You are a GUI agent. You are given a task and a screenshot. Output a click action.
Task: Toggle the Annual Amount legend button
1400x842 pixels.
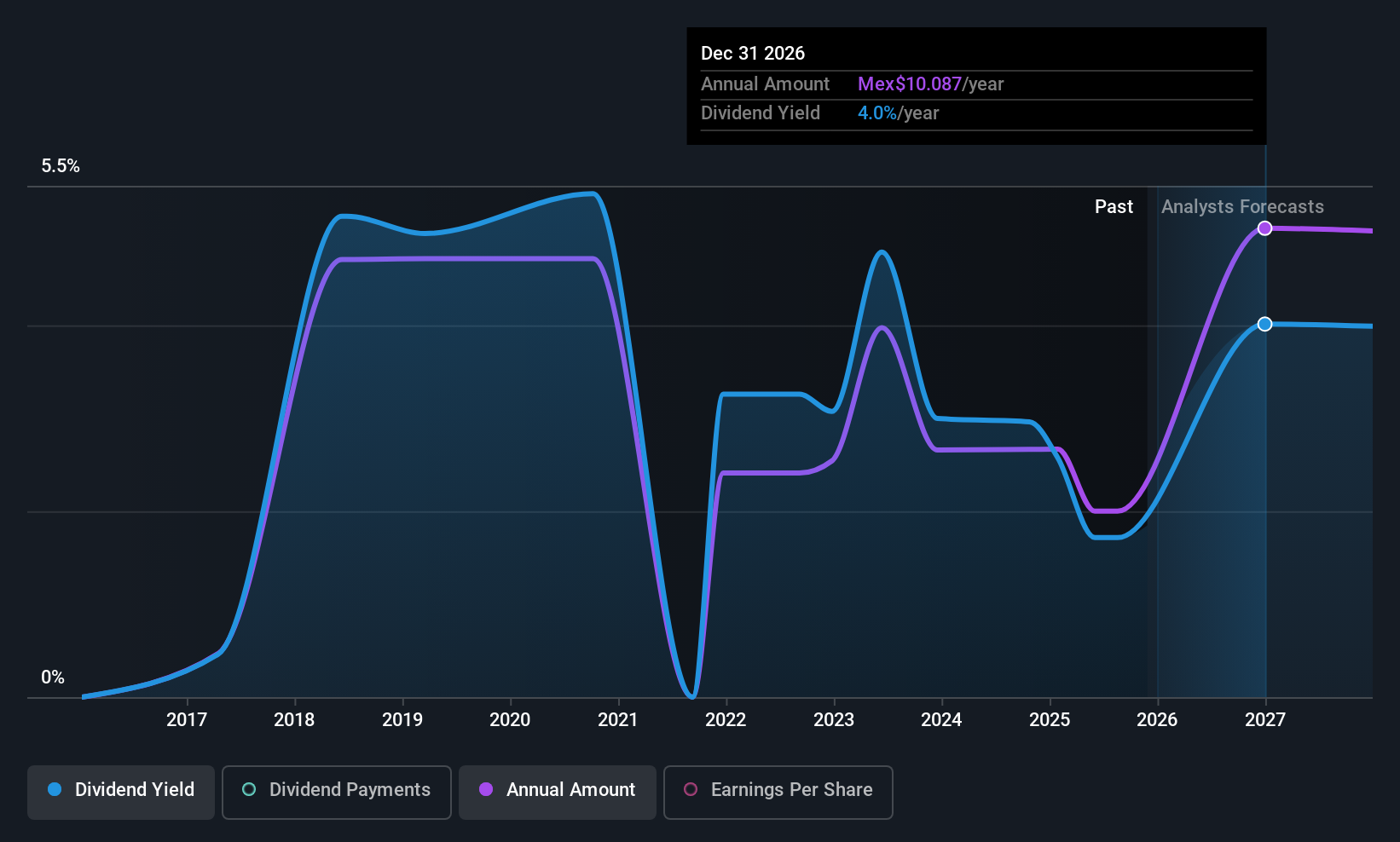[x=558, y=790]
